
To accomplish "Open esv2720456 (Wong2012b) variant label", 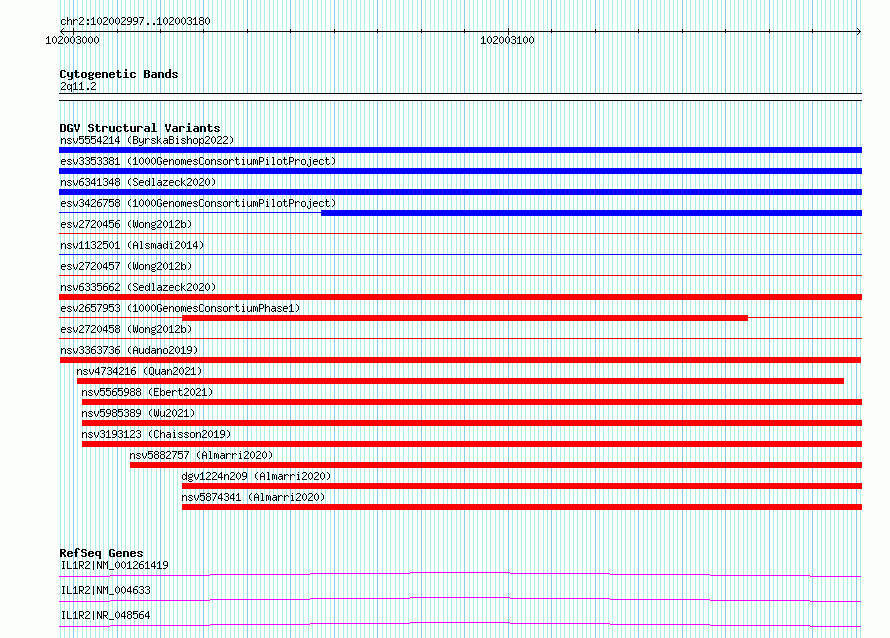I will [x=126, y=224].
